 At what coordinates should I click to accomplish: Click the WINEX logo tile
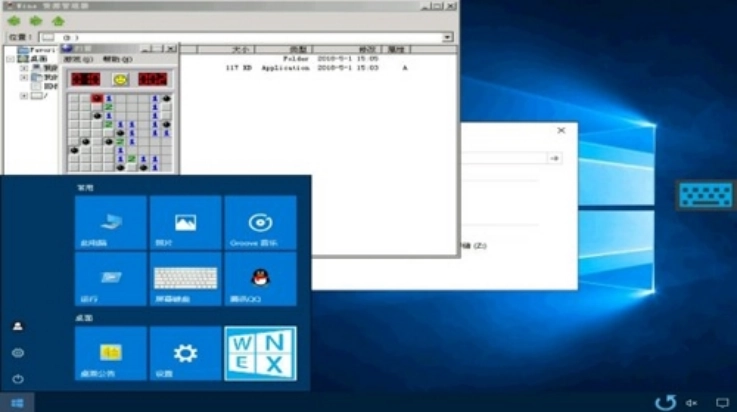coord(260,353)
